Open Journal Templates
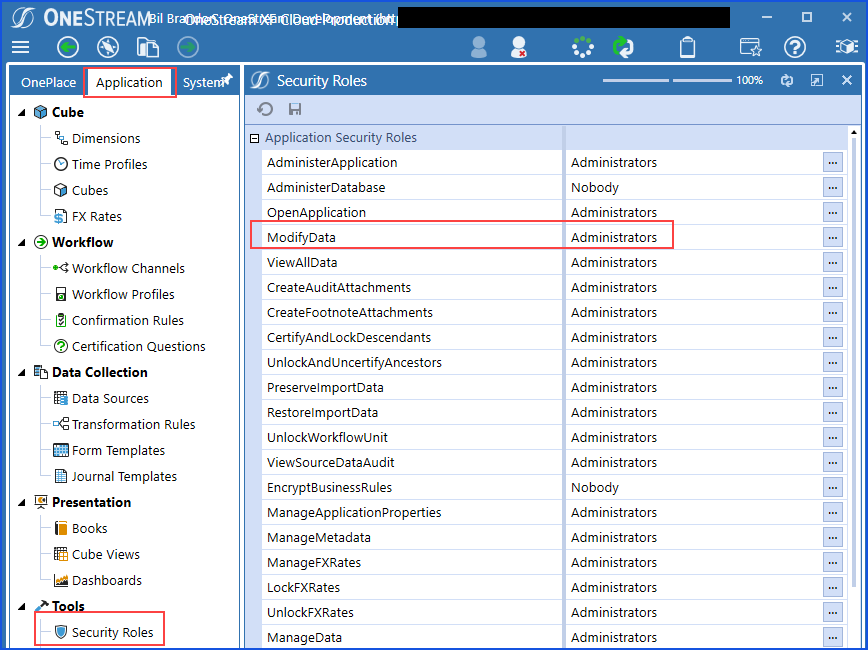 [115, 477]
